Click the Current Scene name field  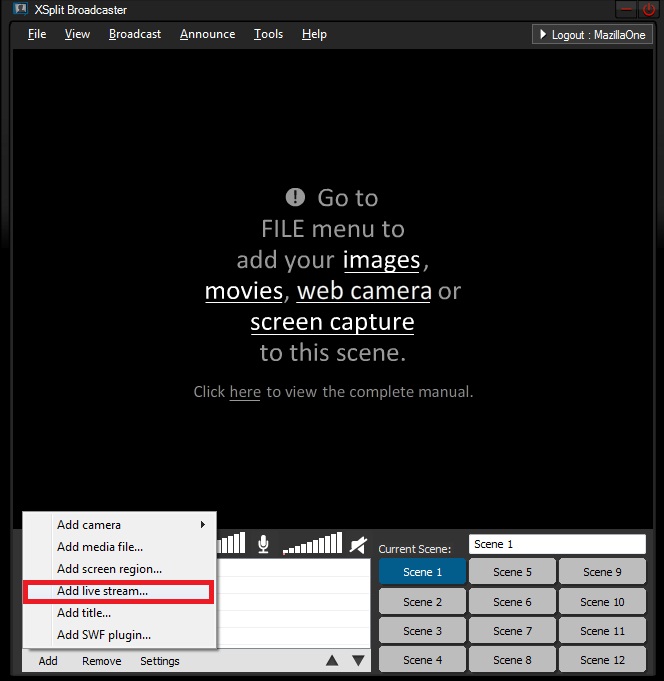(x=557, y=544)
